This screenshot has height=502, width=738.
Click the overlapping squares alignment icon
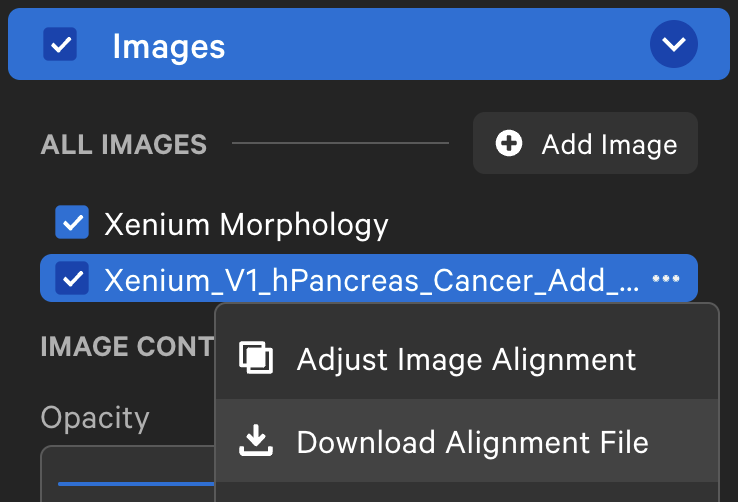click(x=256, y=358)
